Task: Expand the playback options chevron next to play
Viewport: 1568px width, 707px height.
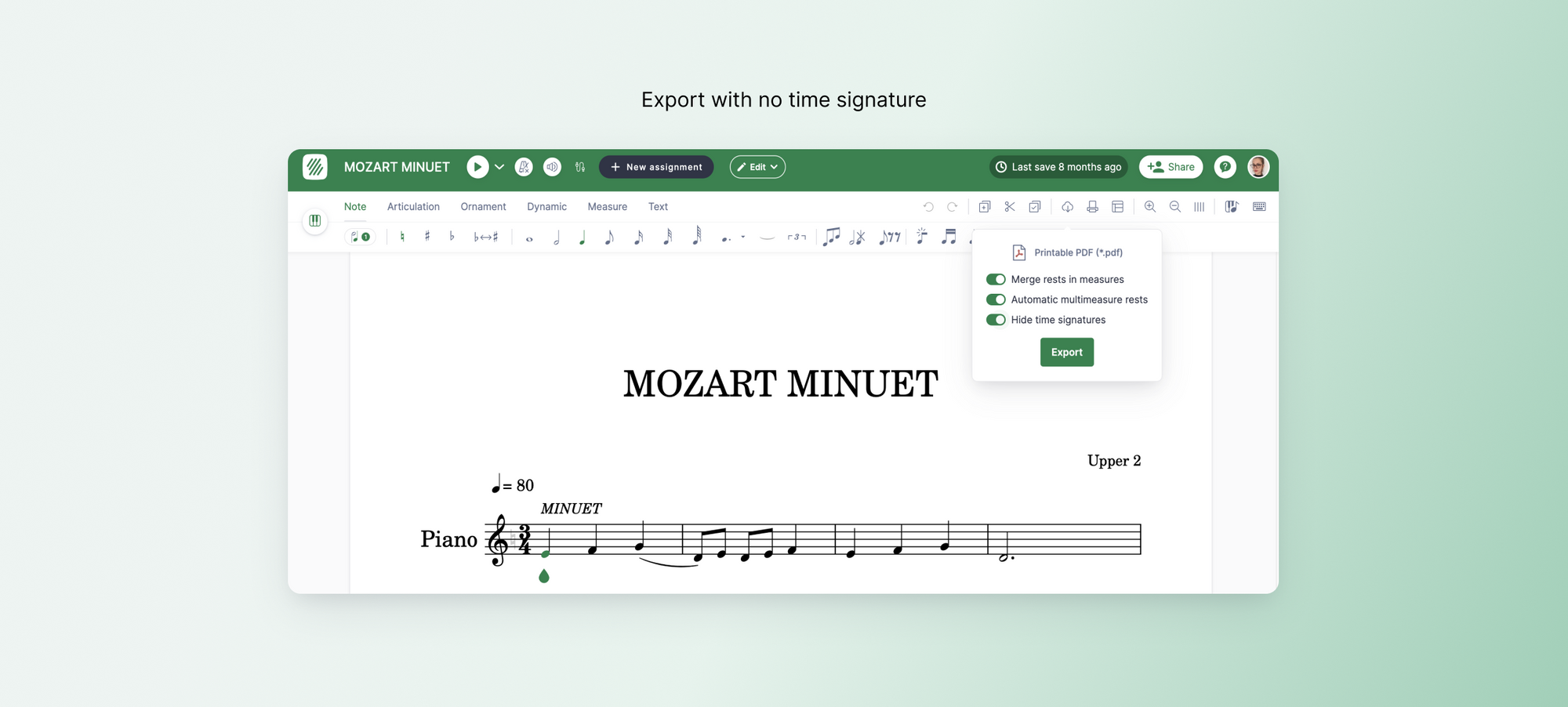Action: [499, 167]
